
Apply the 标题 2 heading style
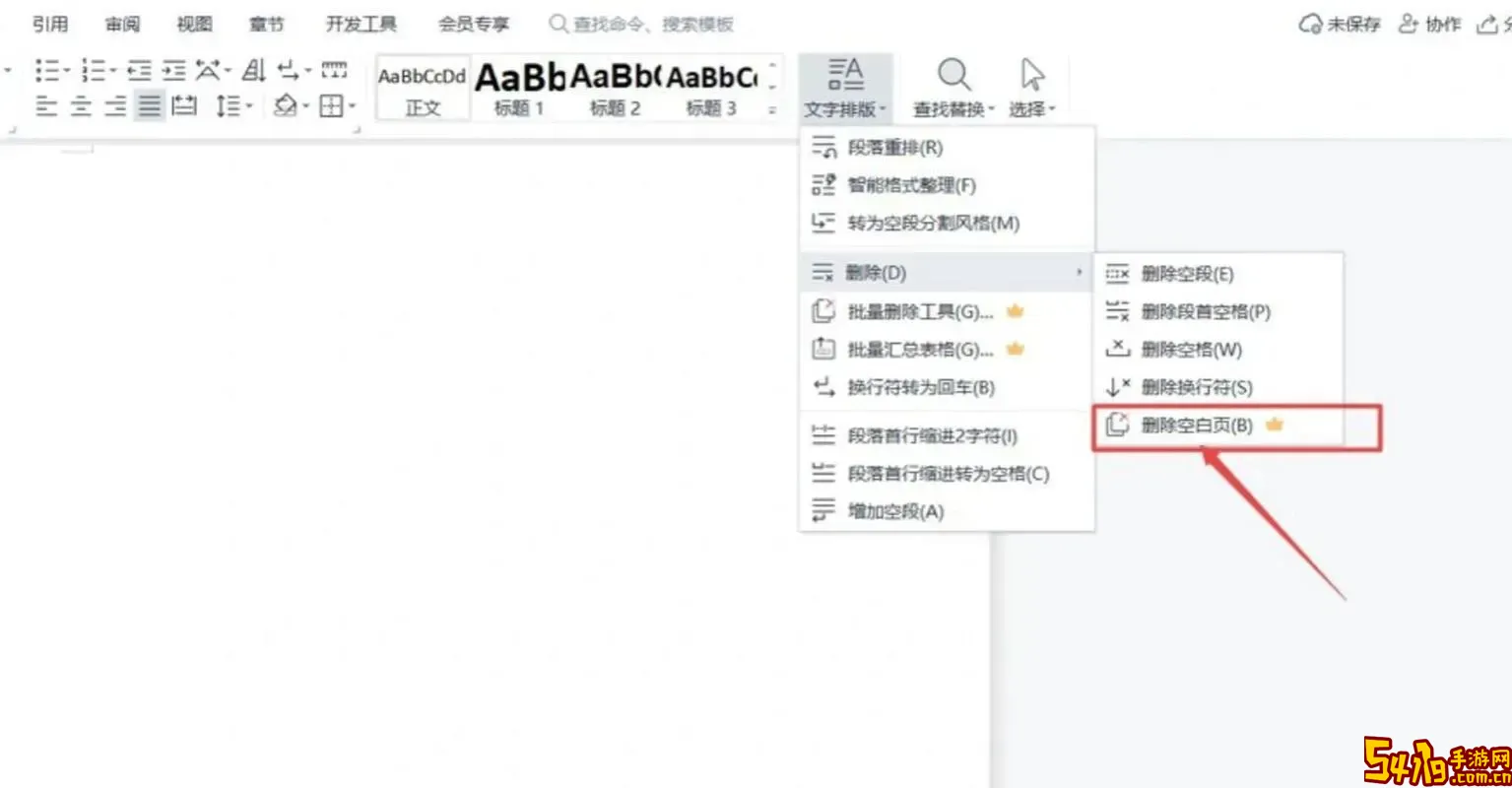(615, 89)
